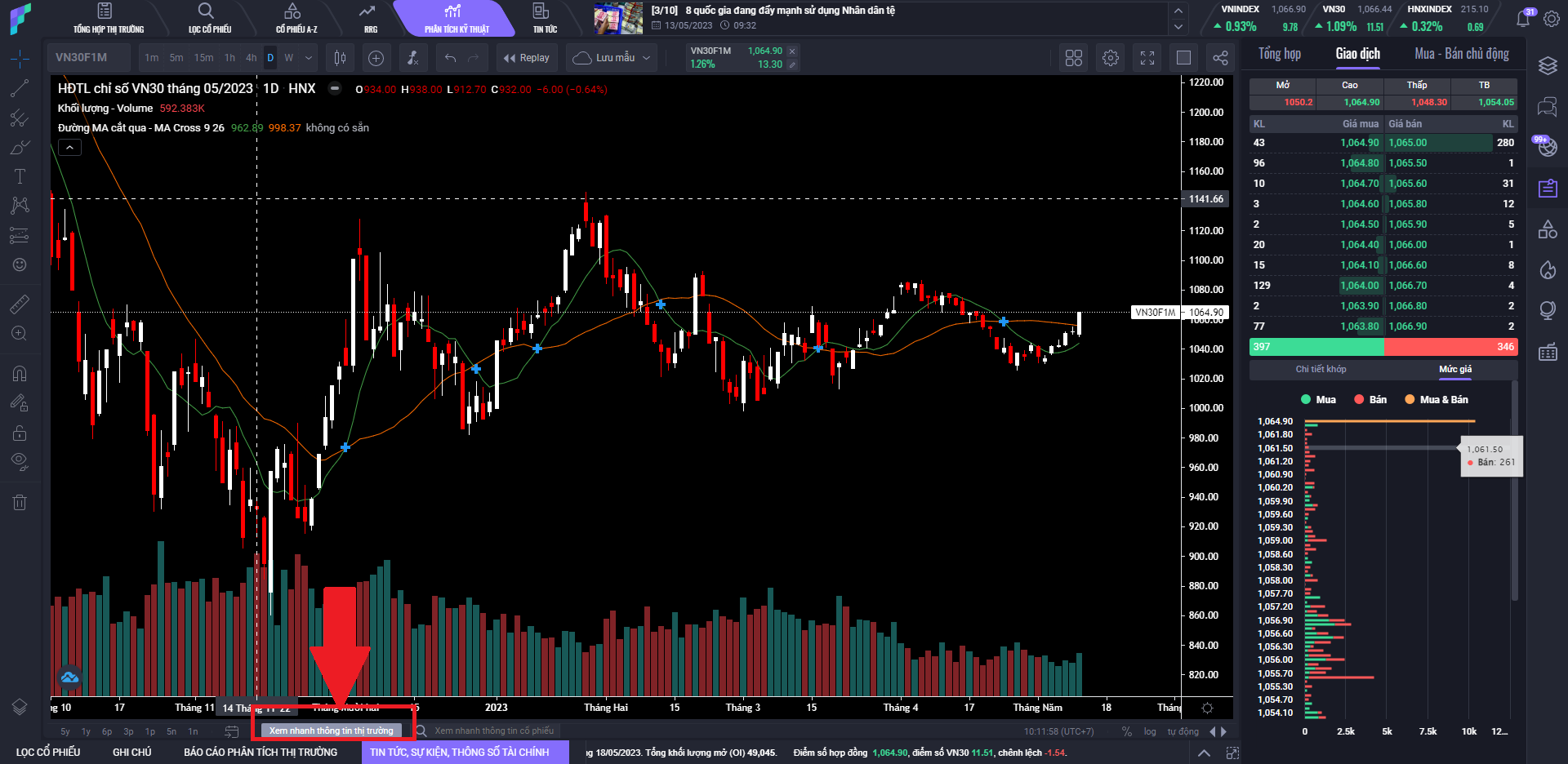Collapse the indicator legend chevron
Image resolution: width=1568 pixels, height=764 pixels.
pyautogui.click(x=69, y=148)
